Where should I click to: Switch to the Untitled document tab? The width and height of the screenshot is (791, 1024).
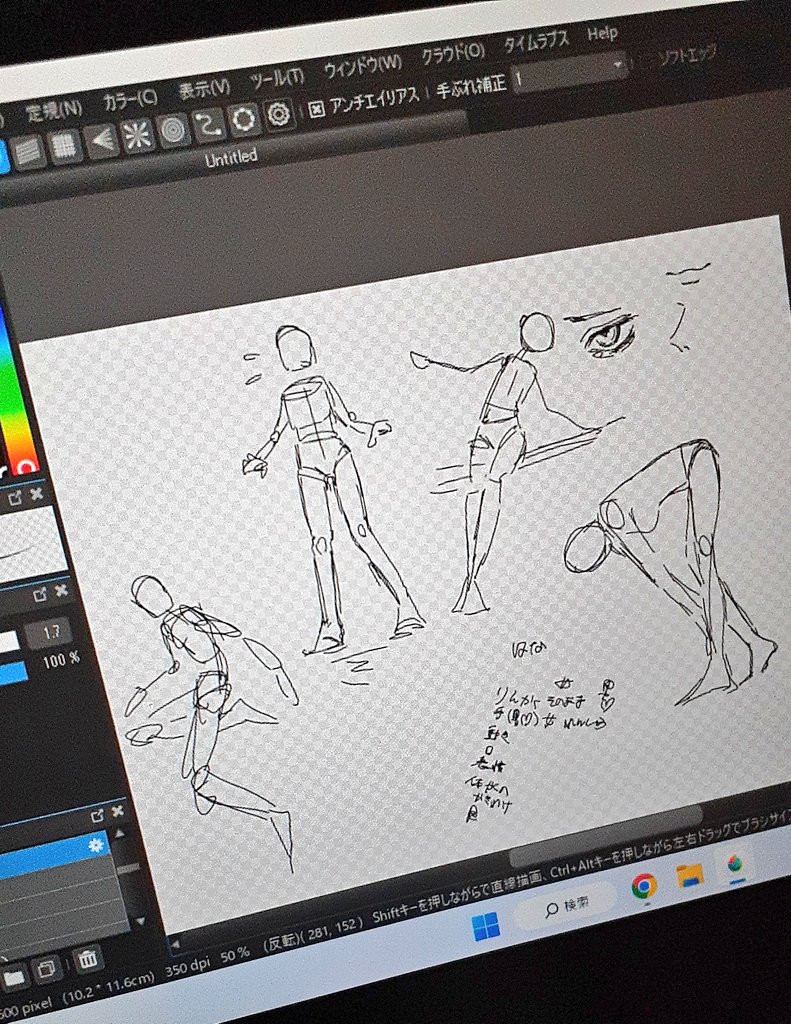231,157
